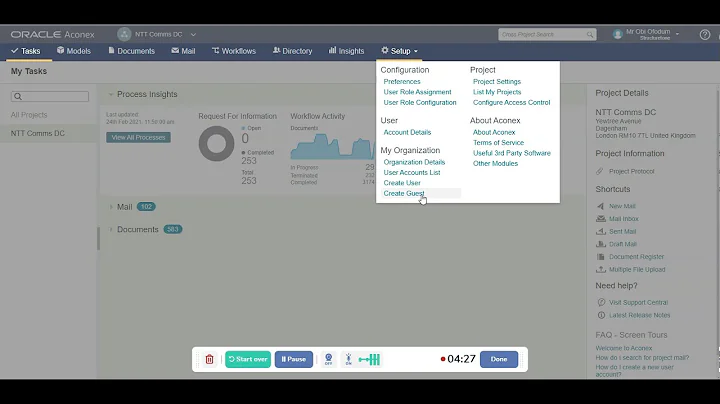Screen dimensions: 720x404
Task: Click the View All Processes button
Action: point(138,137)
